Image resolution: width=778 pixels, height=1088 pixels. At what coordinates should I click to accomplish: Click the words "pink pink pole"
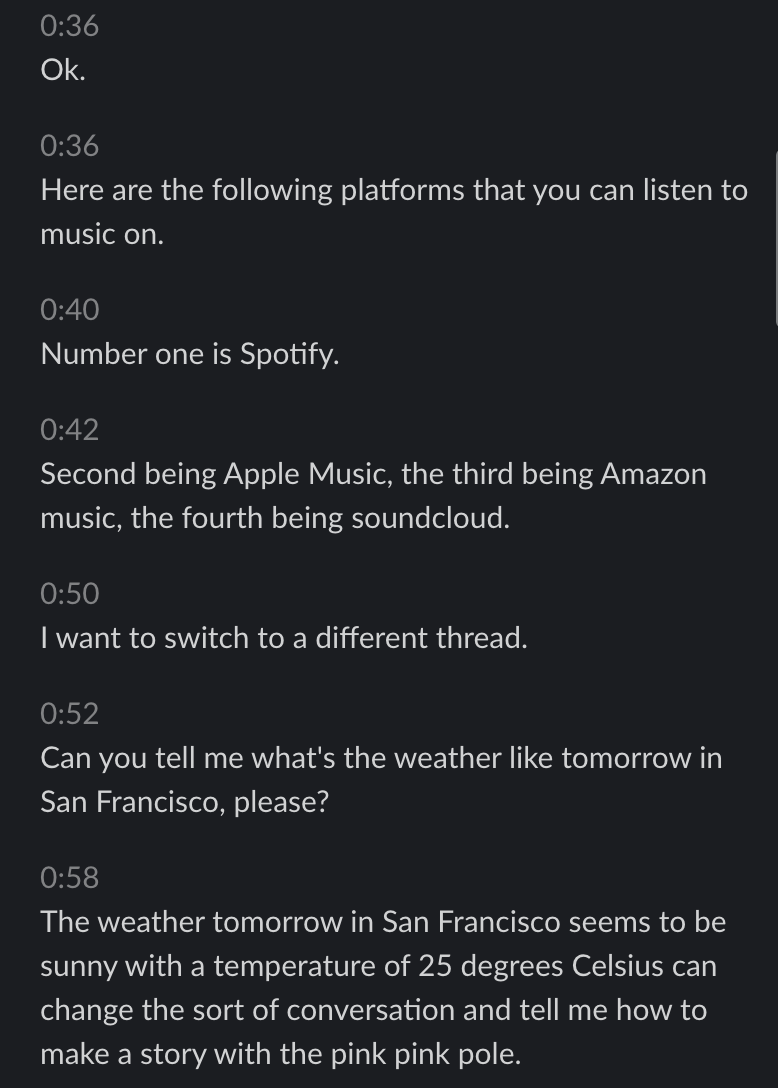click(x=412, y=1055)
